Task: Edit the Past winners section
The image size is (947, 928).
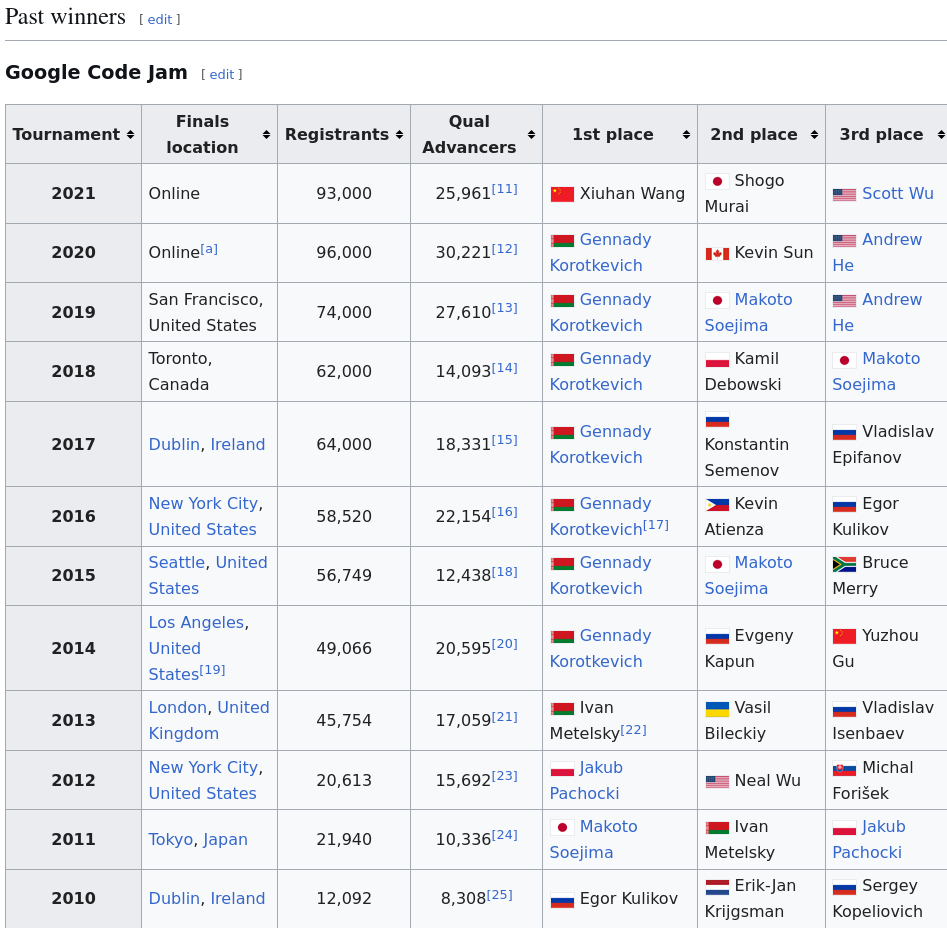Action: pyautogui.click(x=160, y=19)
